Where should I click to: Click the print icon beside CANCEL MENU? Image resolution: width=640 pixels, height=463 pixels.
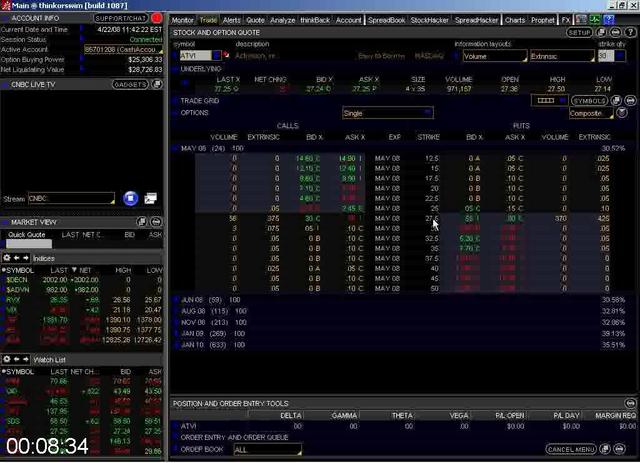pos(620,449)
